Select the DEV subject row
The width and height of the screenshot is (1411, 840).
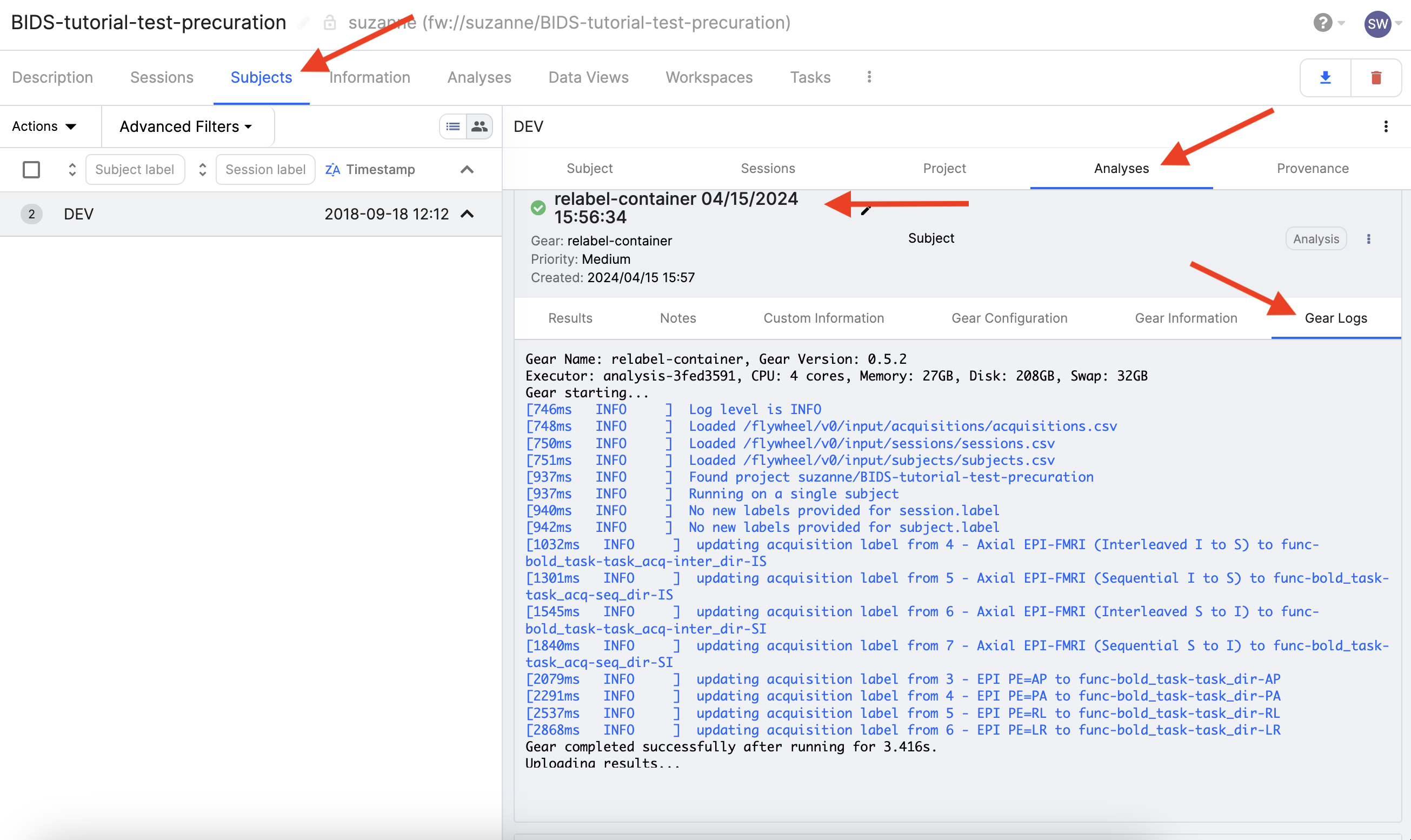coord(251,214)
